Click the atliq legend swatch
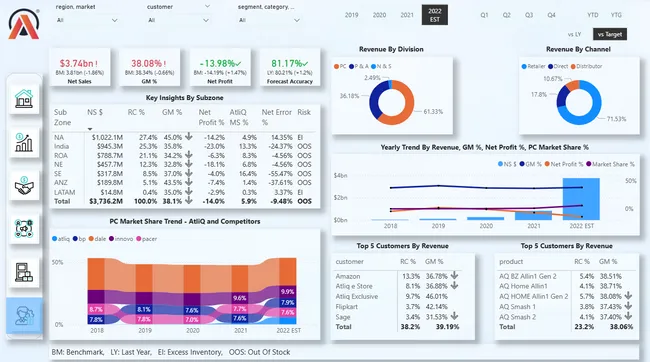The width and height of the screenshot is (650, 362). pos(55,239)
